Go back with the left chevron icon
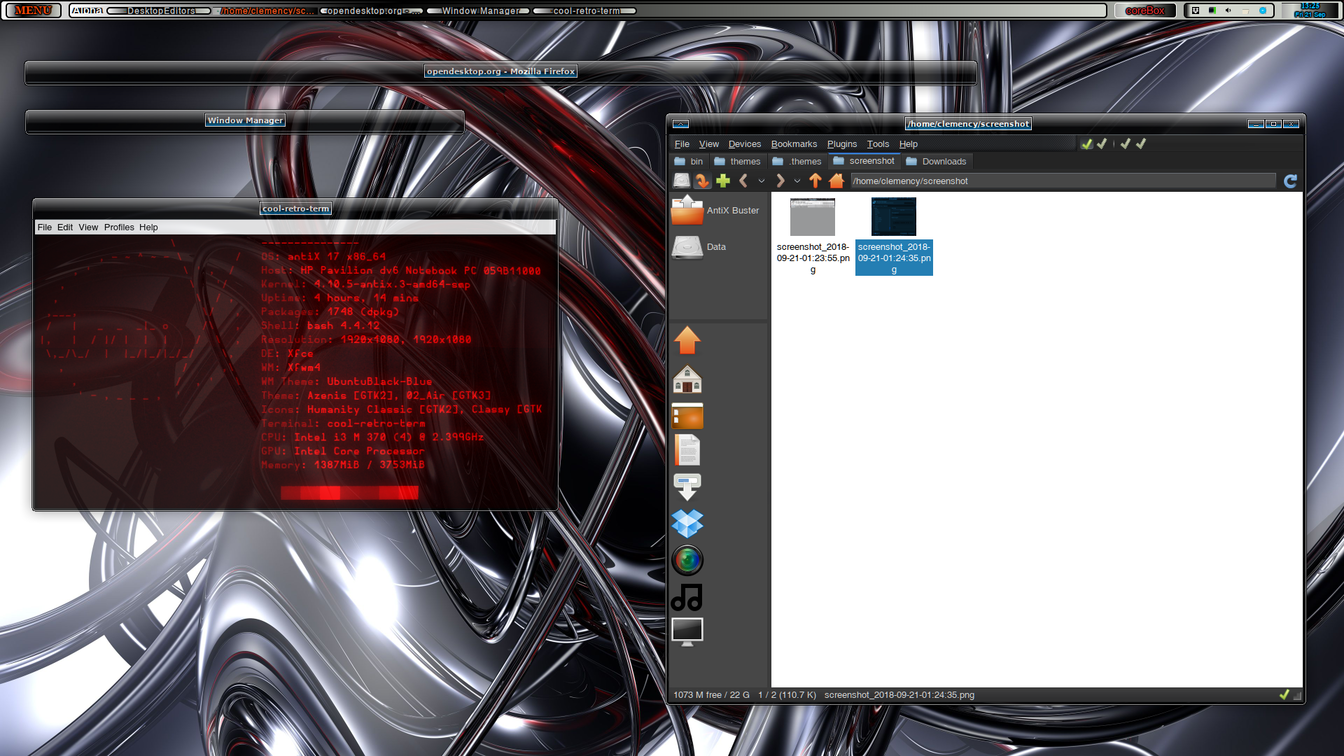 pos(743,181)
